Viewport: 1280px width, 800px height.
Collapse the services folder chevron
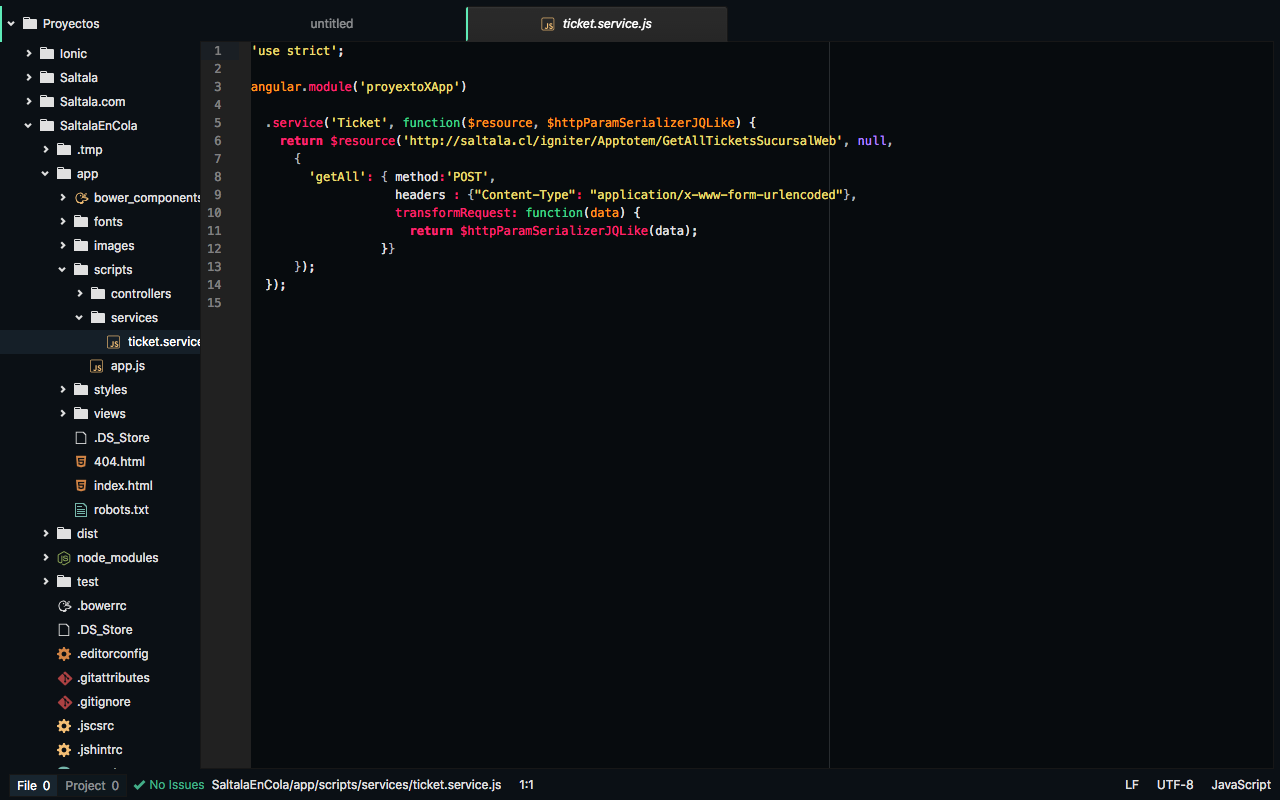coord(79,317)
